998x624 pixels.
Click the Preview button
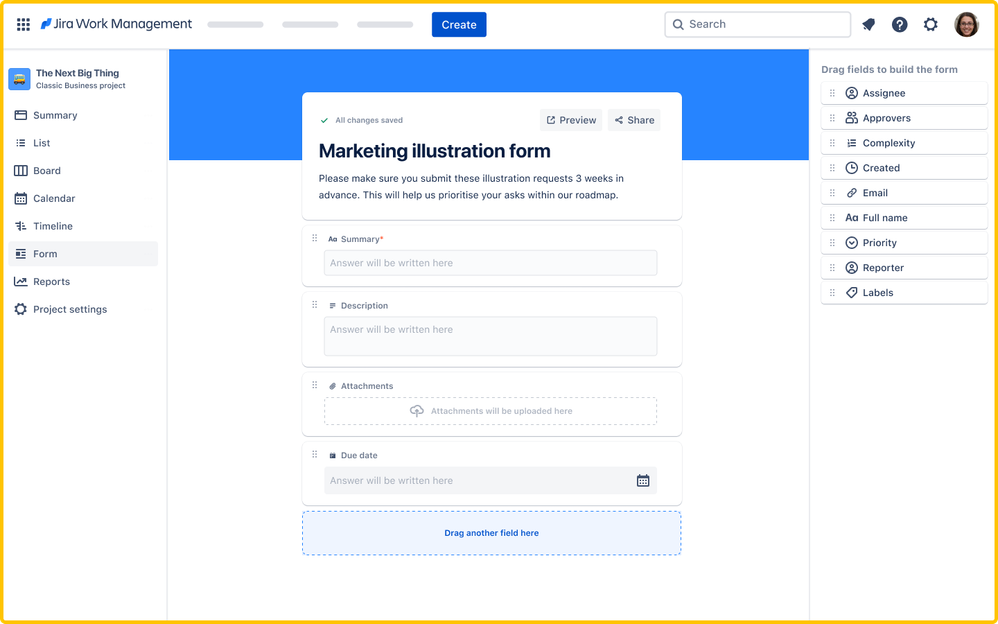click(x=571, y=120)
